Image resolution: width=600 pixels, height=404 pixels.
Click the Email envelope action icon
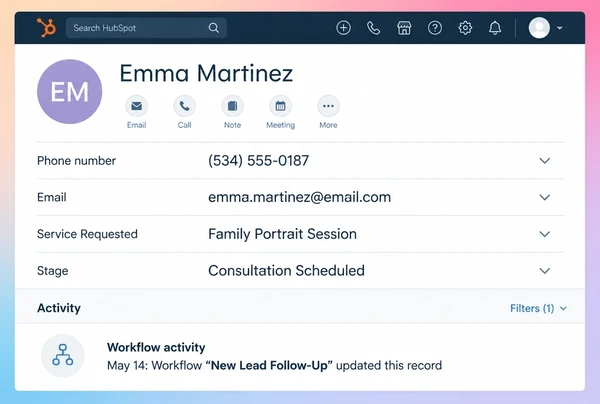tap(137, 106)
